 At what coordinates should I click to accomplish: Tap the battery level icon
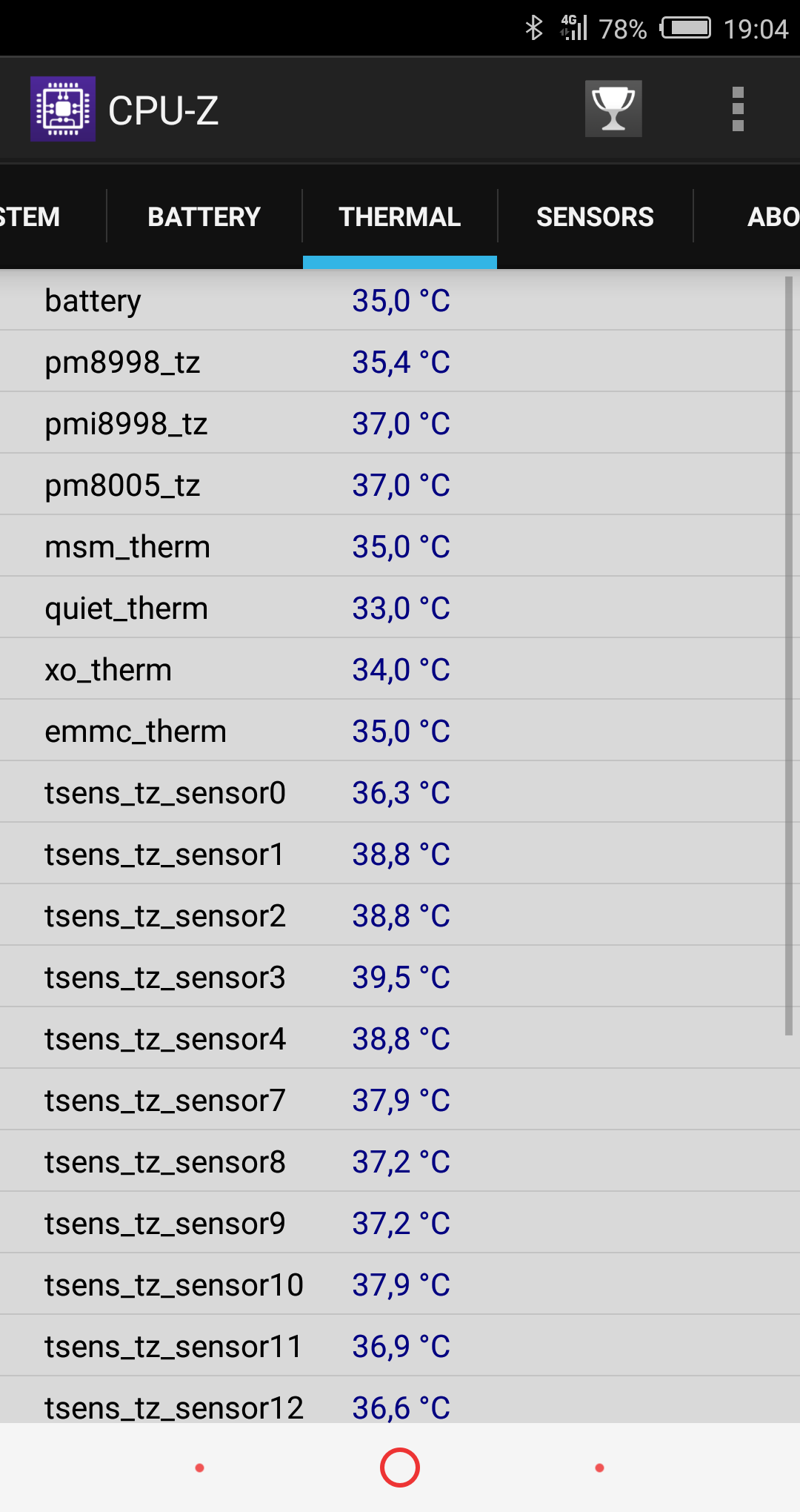click(686, 28)
